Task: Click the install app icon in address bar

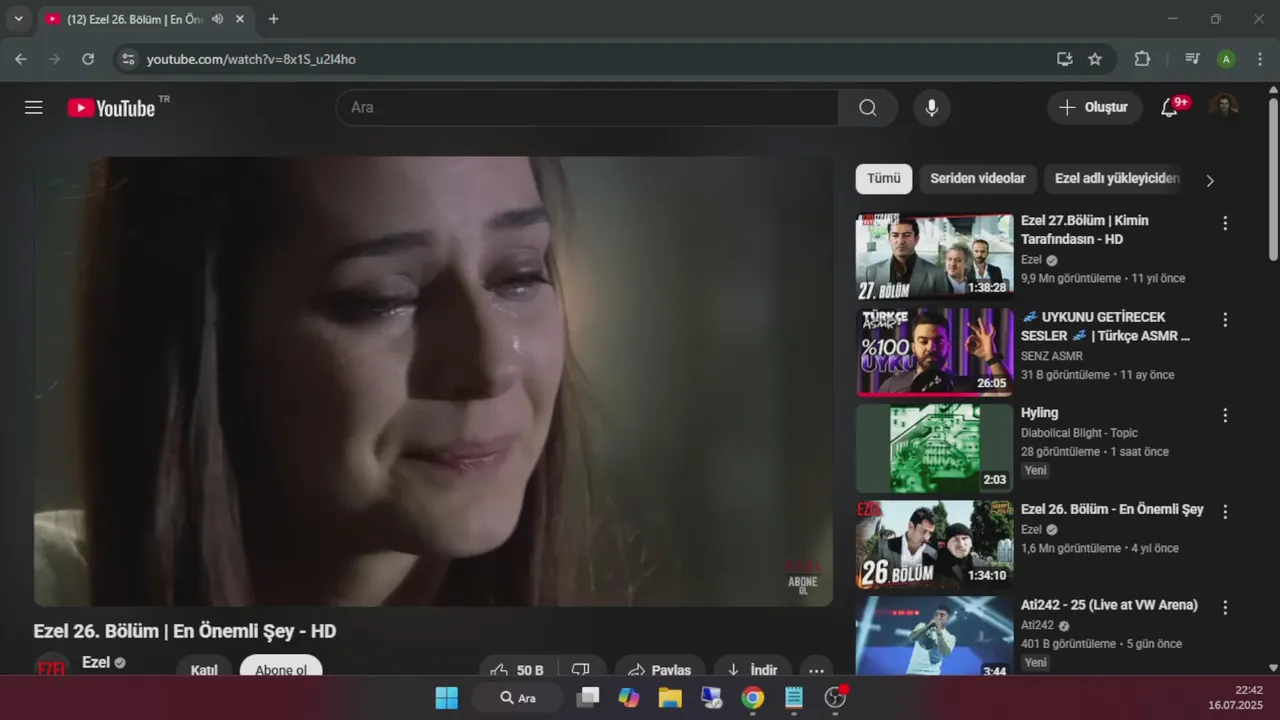Action: pyautogui.click(x=1065, y=59)
